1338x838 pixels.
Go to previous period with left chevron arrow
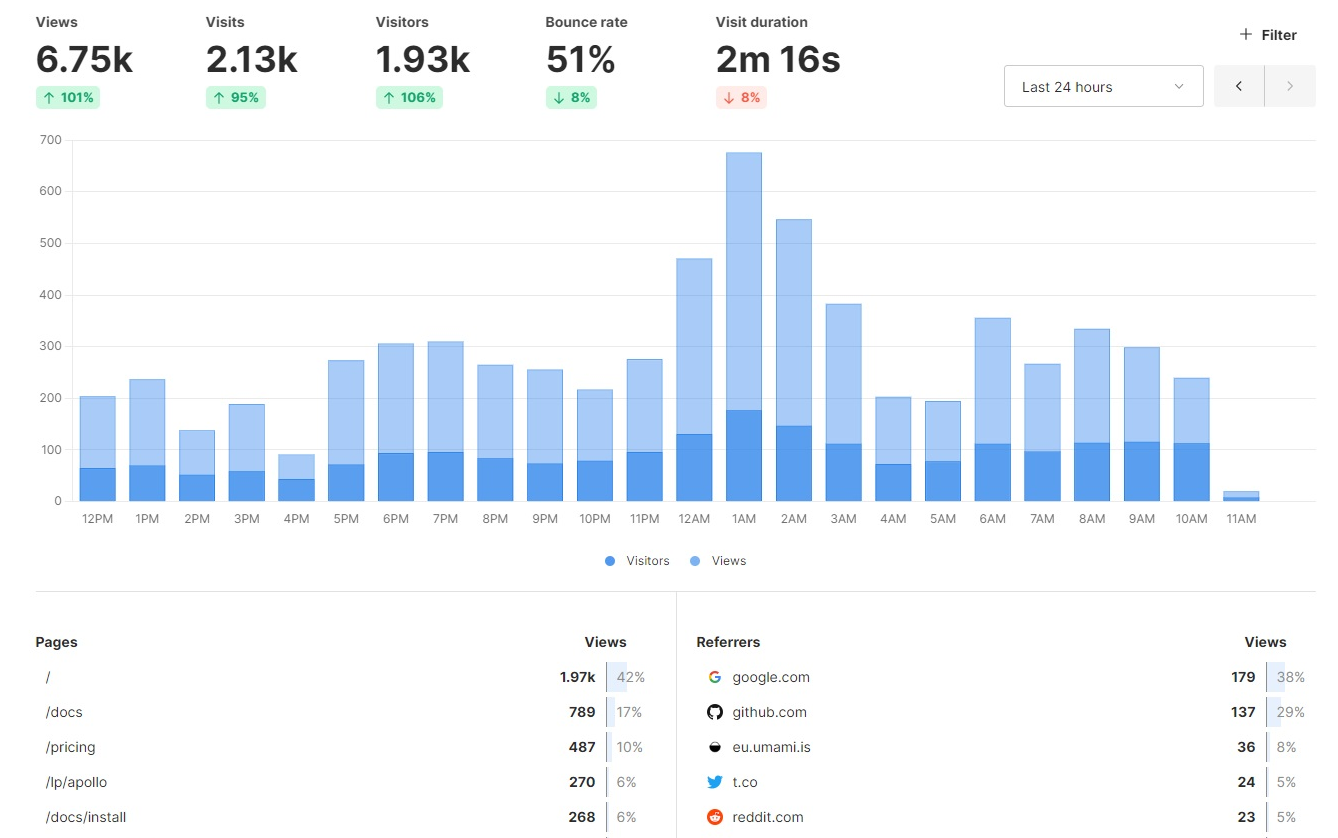pos(1238,86)
